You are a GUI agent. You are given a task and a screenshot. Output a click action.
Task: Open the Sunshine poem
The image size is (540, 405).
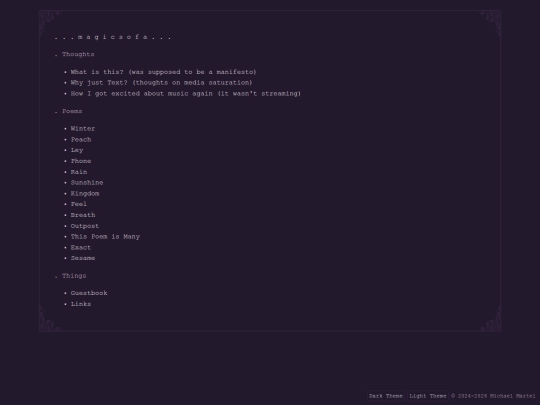(x=87, y=183)
